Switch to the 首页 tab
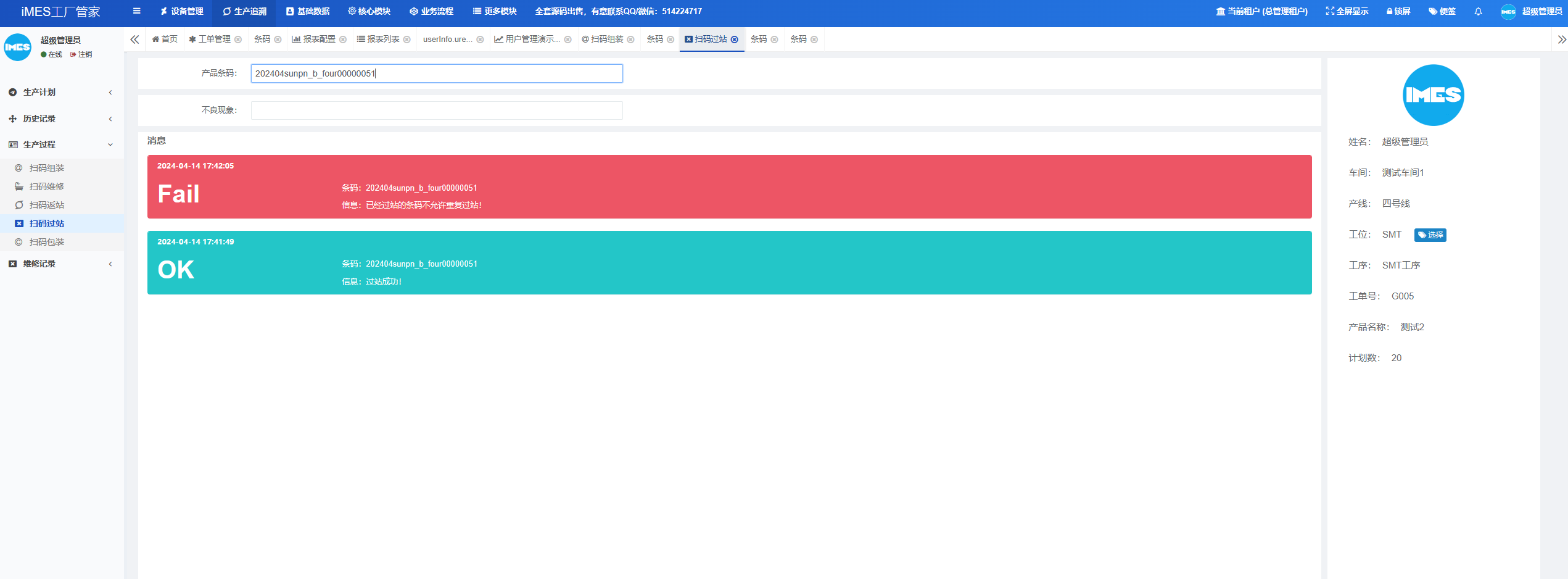1568x579 pixels. pos(165,39)
